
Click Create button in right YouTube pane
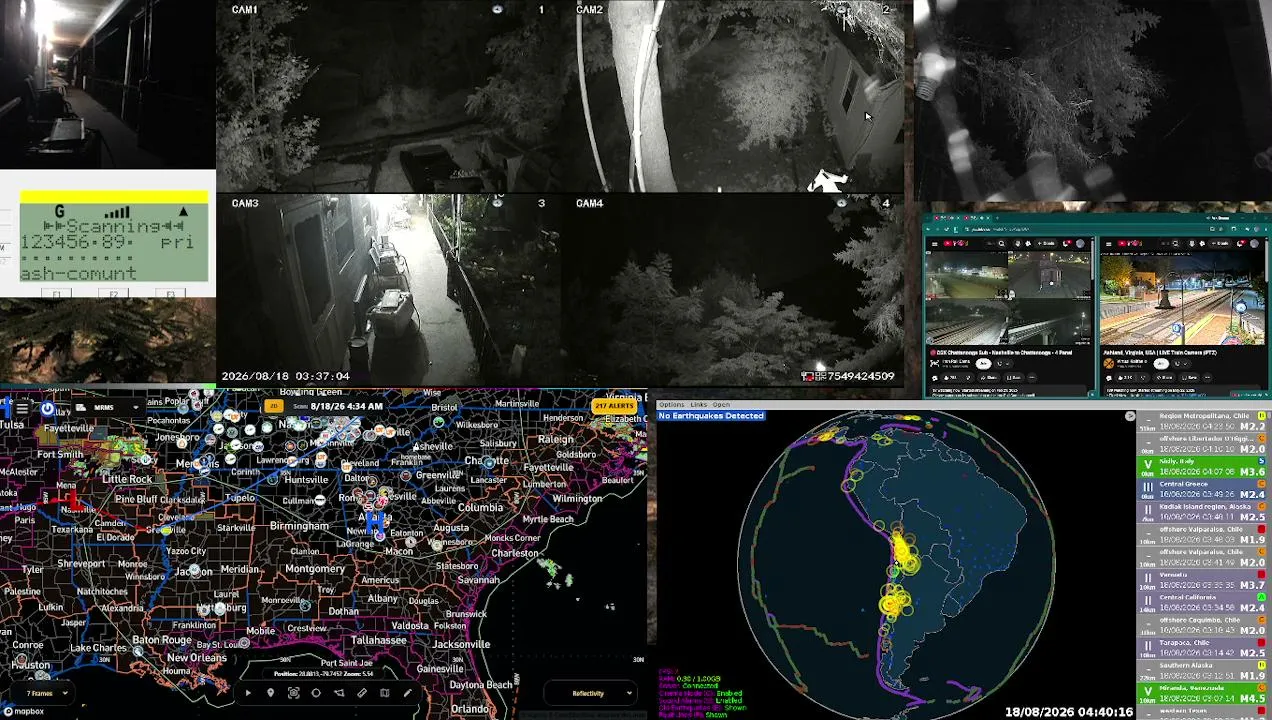coord(1220,244)
